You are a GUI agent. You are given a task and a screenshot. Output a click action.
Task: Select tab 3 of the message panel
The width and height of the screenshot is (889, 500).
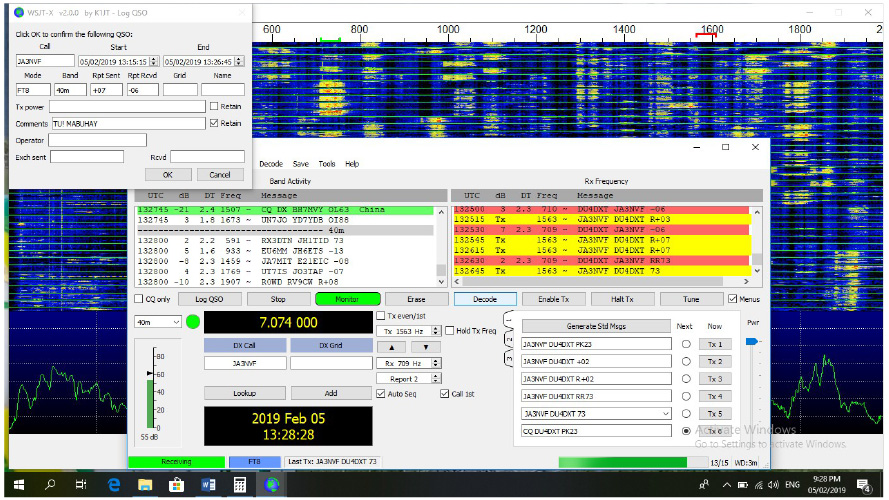509,358
